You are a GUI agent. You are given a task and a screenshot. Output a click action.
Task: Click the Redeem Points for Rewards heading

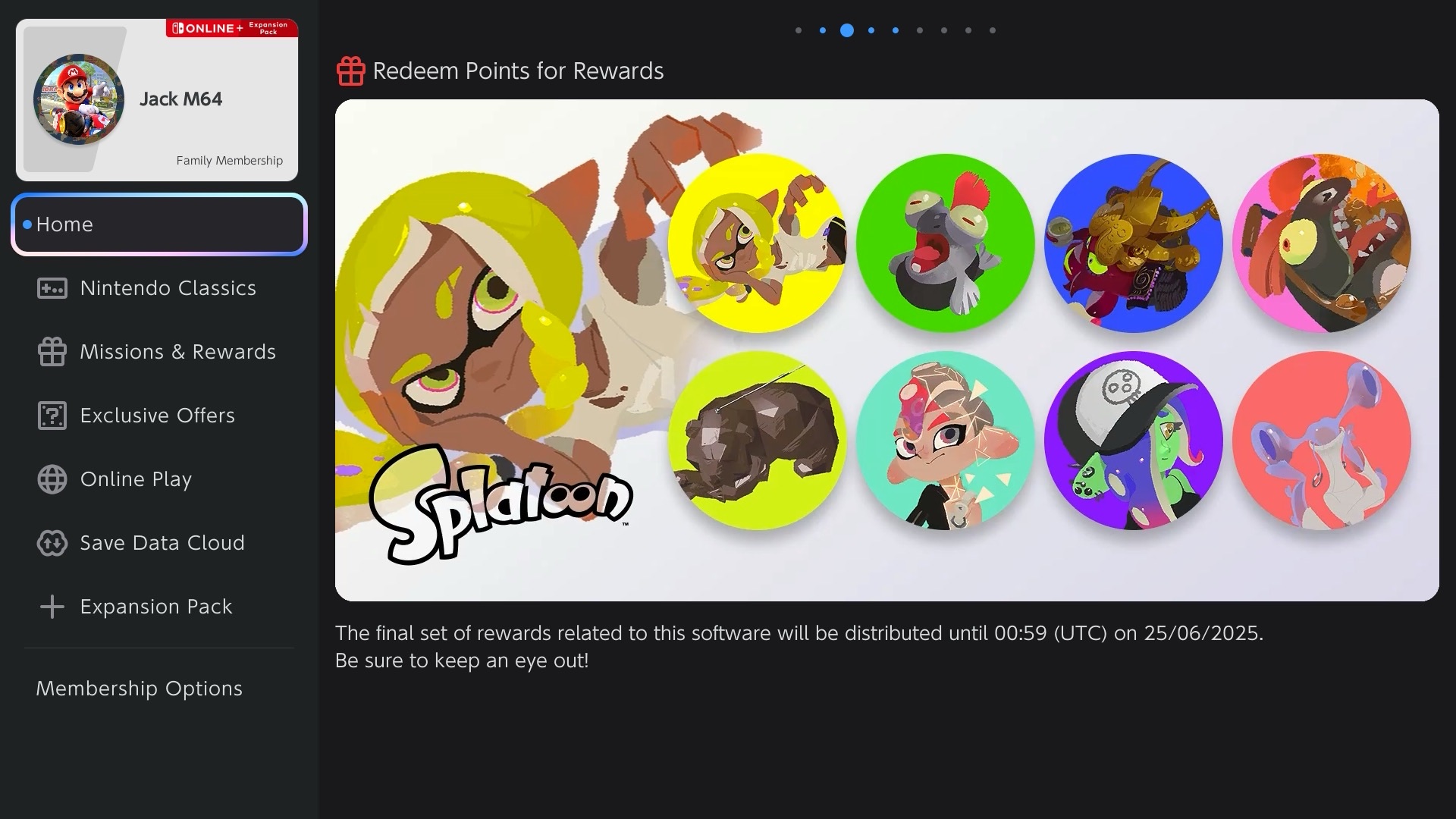518,71
